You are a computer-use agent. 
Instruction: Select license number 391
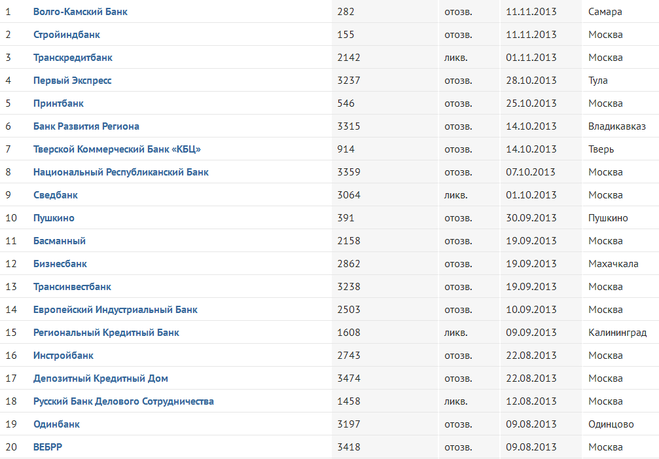click(345, 218)
